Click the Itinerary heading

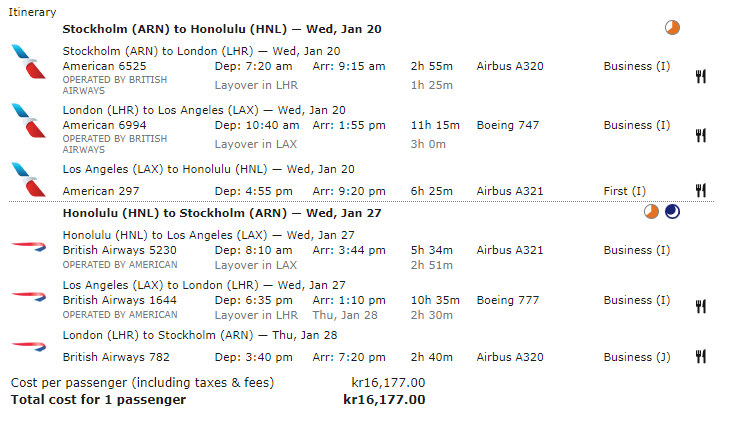pyautogui.click(x=32, y=11)
